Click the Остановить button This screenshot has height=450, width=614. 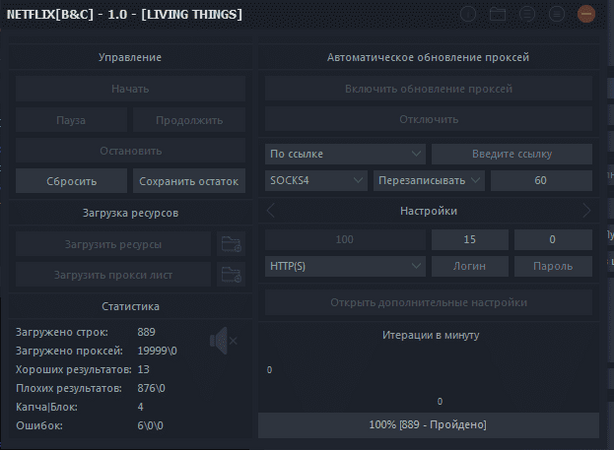(130, 150)
